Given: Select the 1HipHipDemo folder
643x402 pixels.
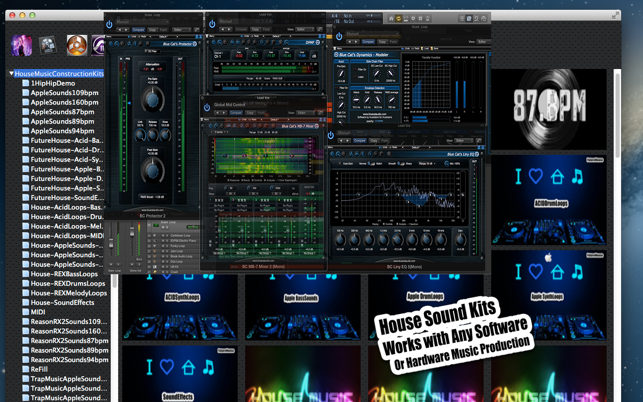Looking at the screenshot, I should 52,83.
